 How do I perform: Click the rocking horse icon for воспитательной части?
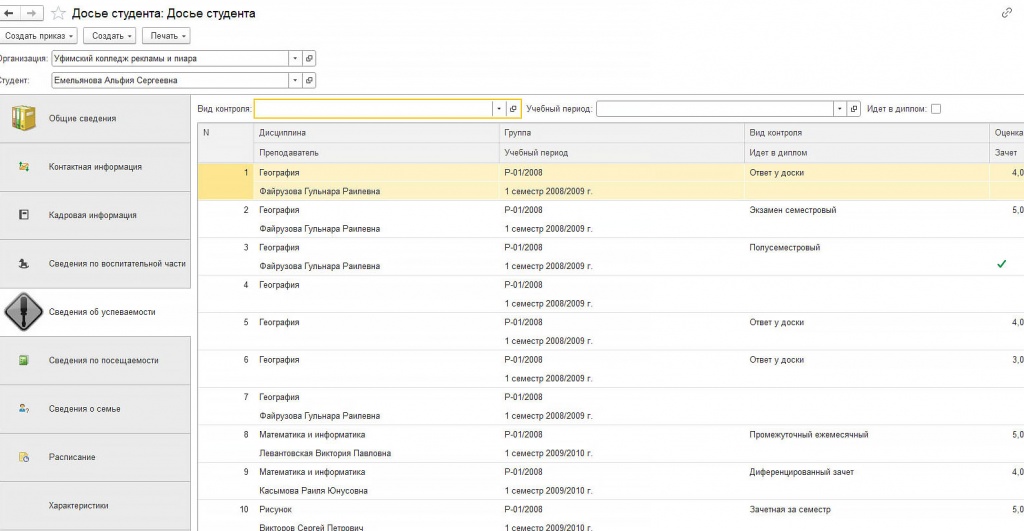pyautogui.click(x=24, y=263)
